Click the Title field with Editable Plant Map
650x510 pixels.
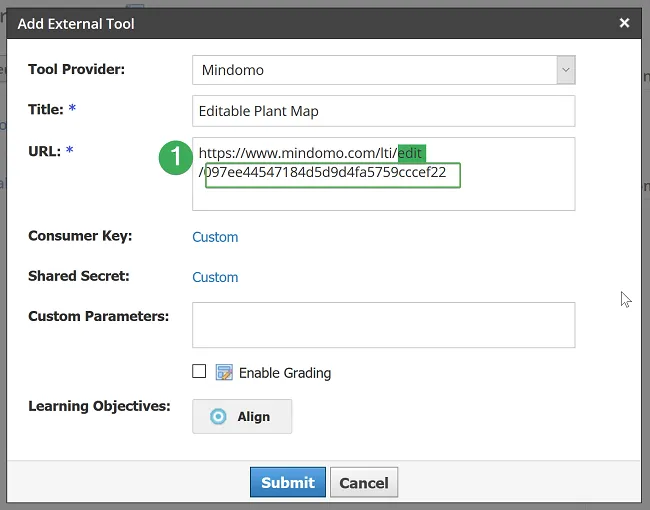point(383,111)
